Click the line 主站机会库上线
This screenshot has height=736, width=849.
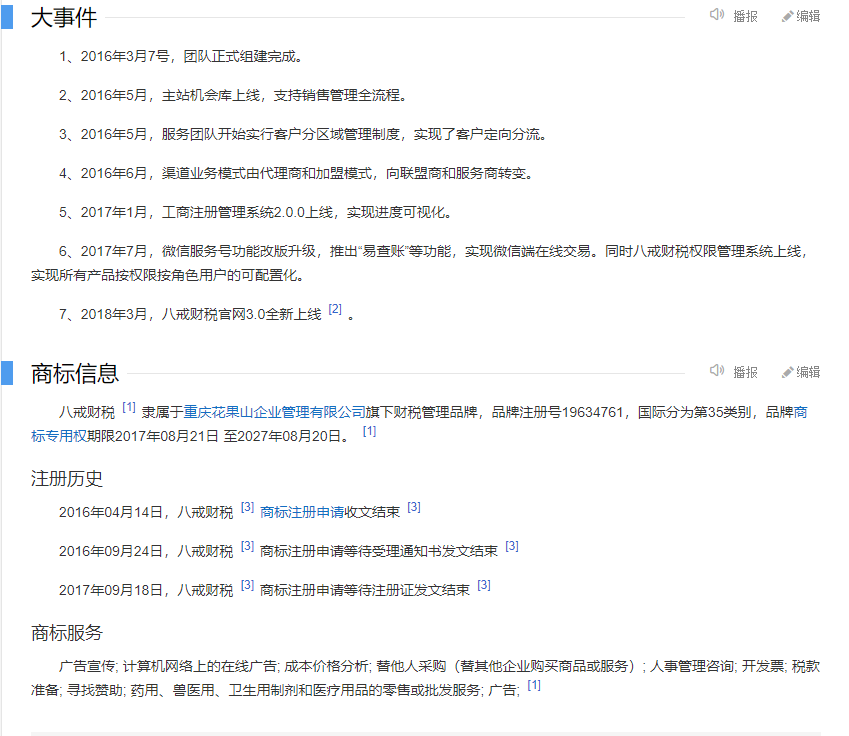pos(233,95)
